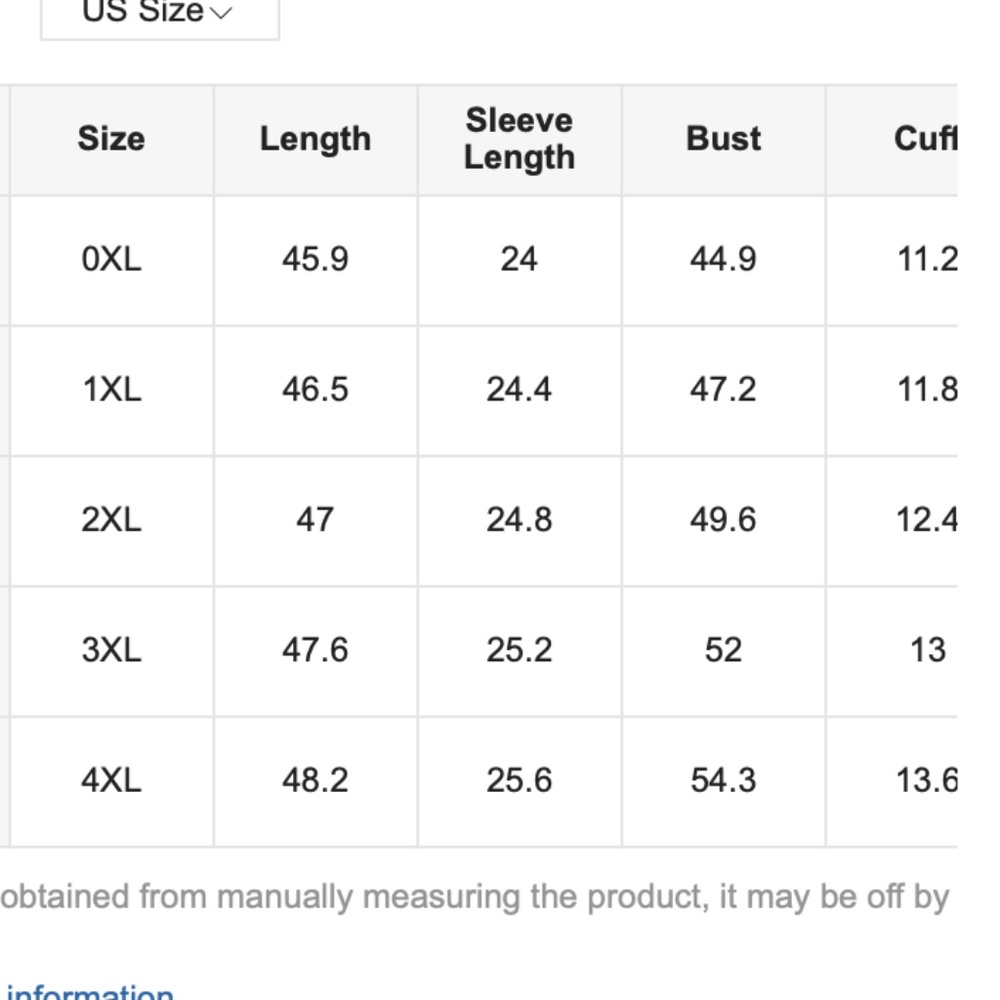Image resolution: width=1000 pixels, height=1000 pixels.
Task: Click the Length column header
Action: click(x=315, y=139)
